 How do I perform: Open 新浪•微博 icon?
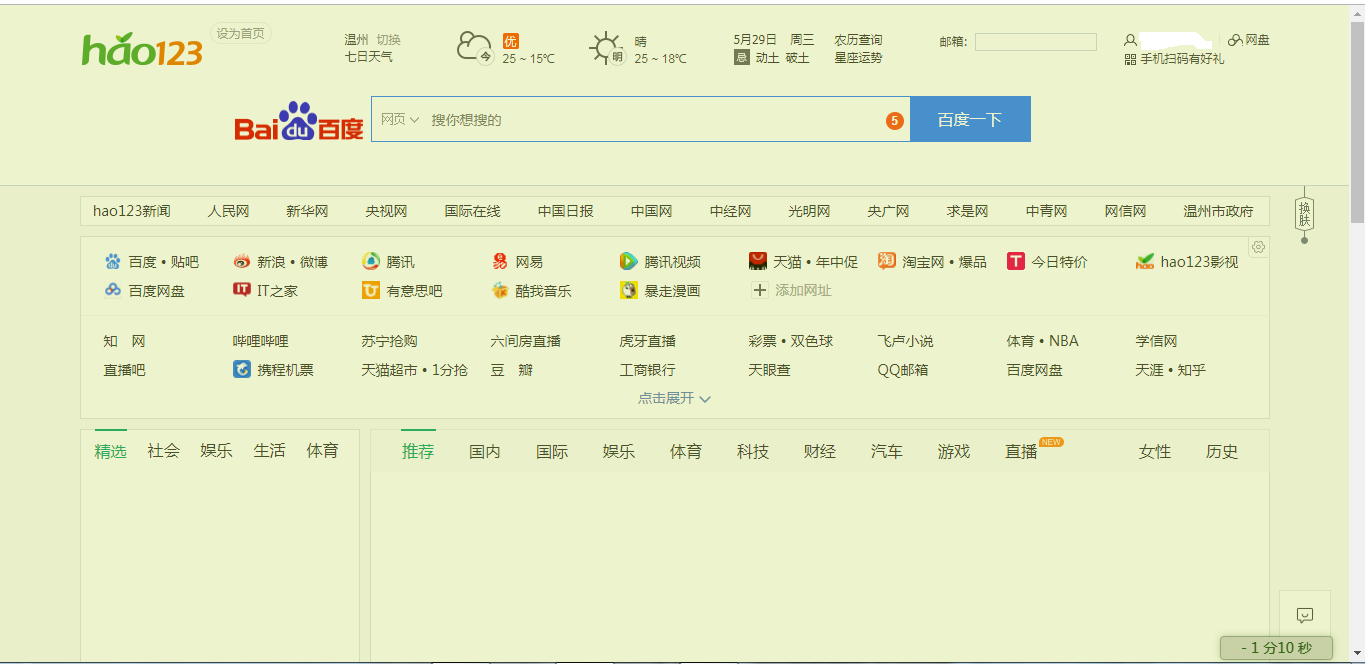[242, 262]
